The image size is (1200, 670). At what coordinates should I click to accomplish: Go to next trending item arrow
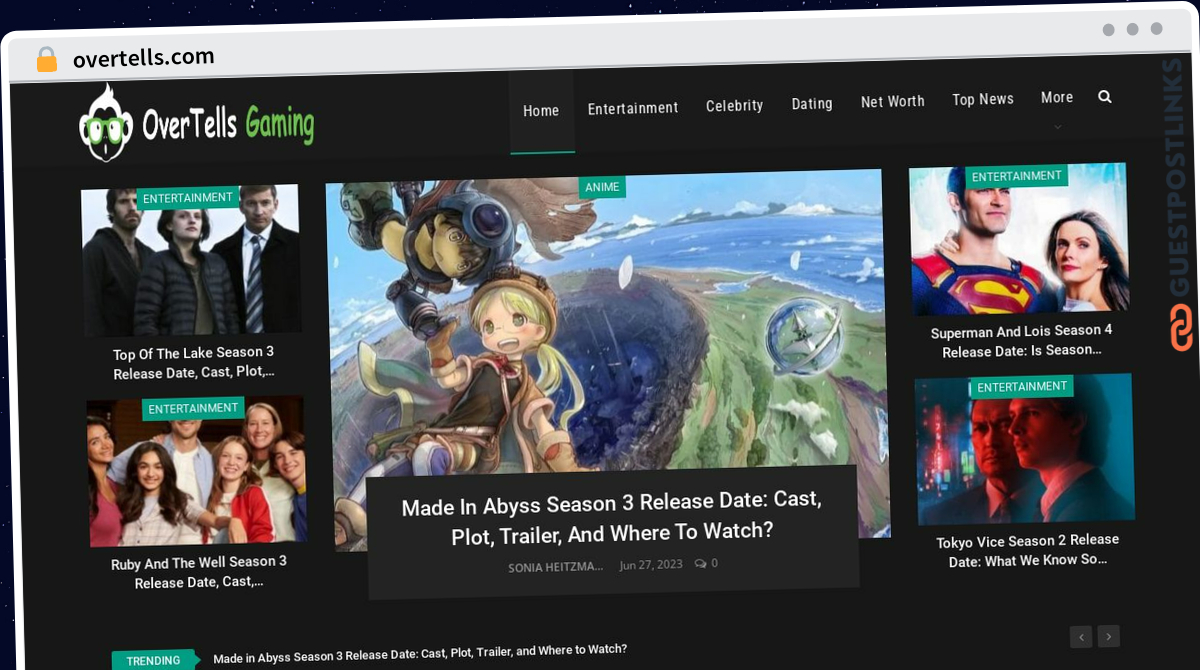(x=1108, y=636)
